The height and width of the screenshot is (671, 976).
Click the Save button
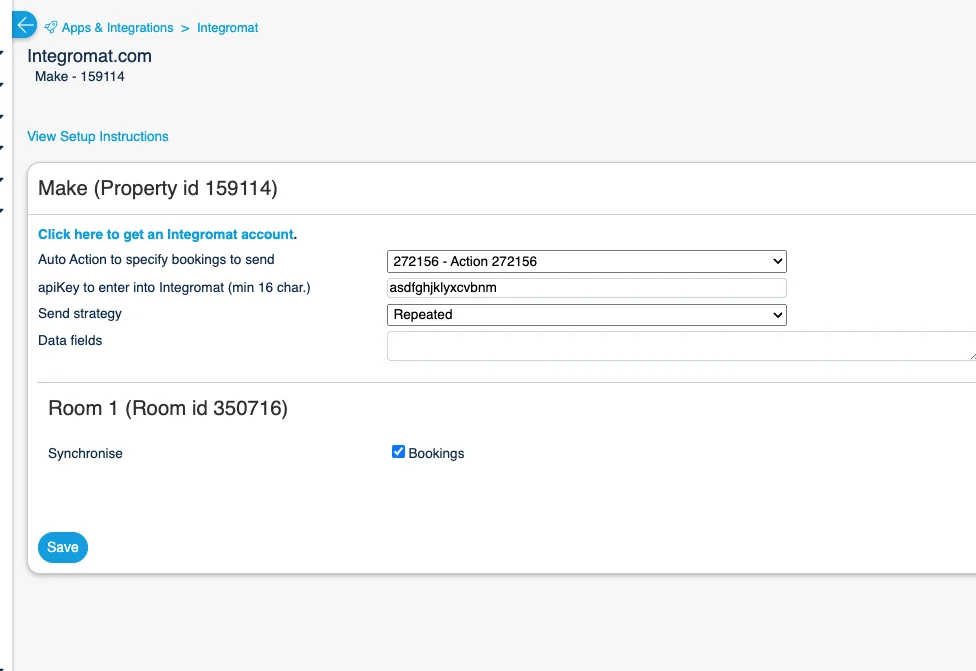tap(63, 547)
